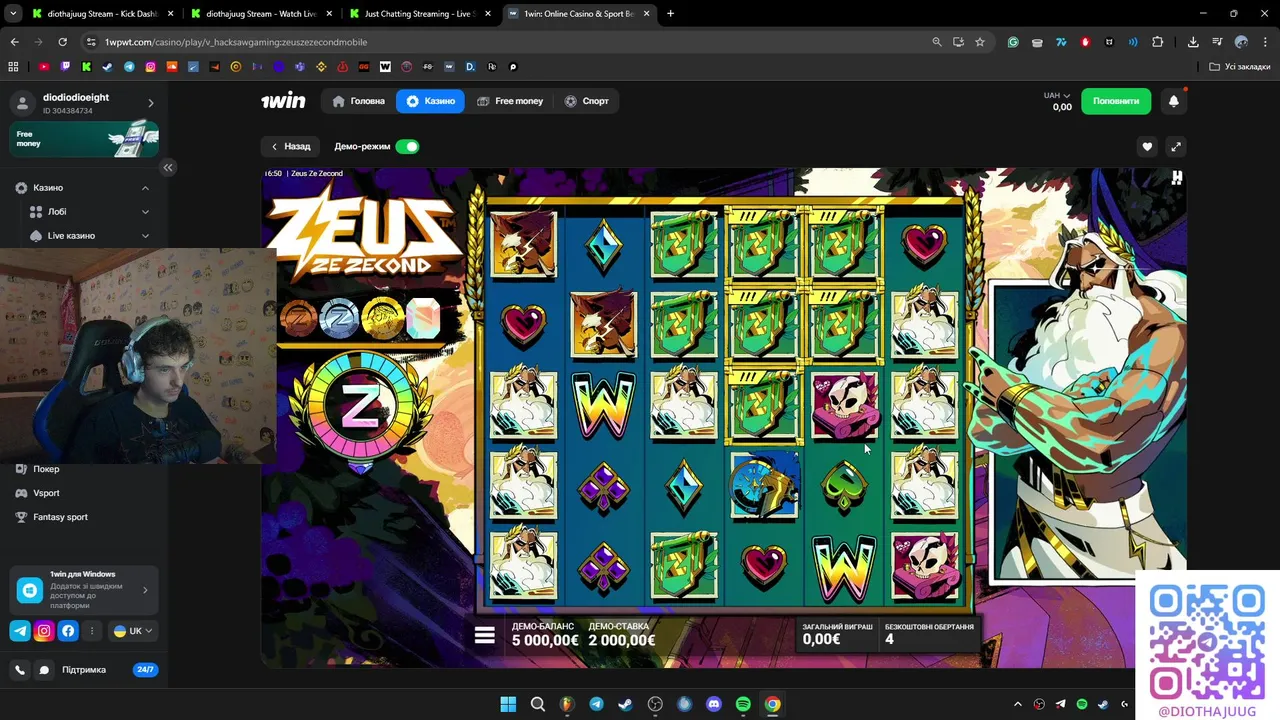Expand the game to fullscreen
Viewport: 1280px width, 720px height.
1176,146
